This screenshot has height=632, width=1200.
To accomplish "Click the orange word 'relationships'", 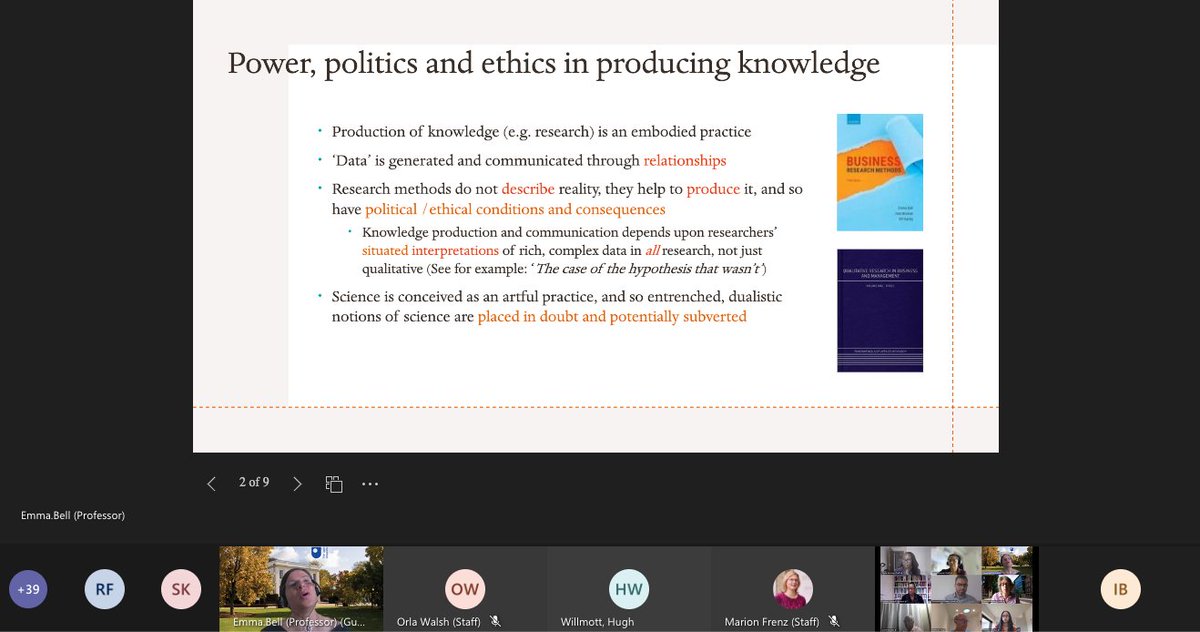I will click(x=685, y=160).
